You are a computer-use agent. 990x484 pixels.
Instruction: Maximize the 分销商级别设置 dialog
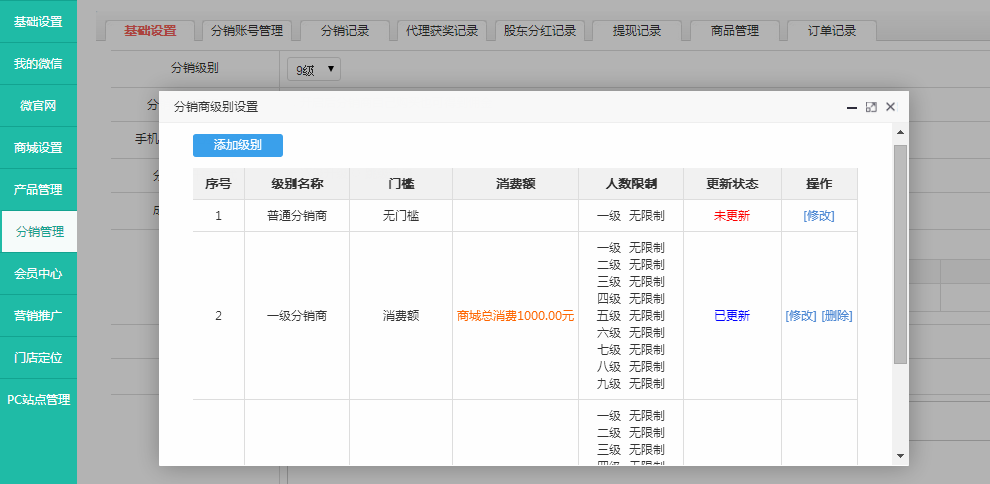click(871, 107)
